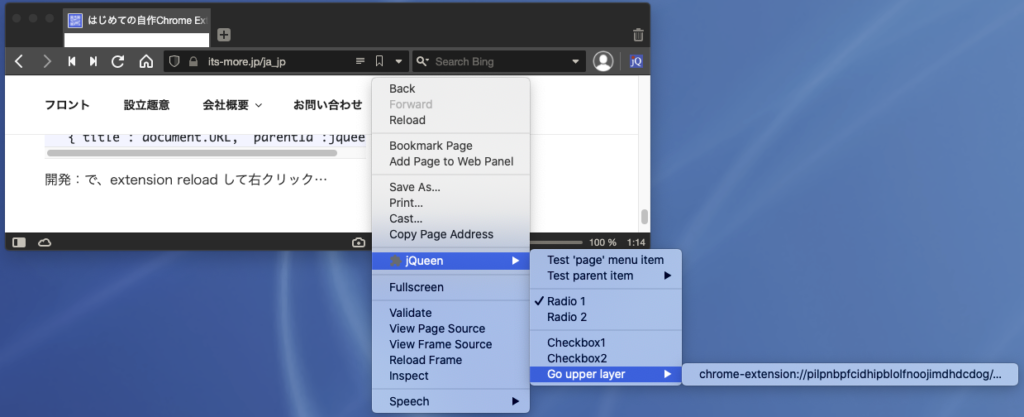Click the Rewind navigation icon
The width and height of the screenshot is (1024, 417).
72,62
